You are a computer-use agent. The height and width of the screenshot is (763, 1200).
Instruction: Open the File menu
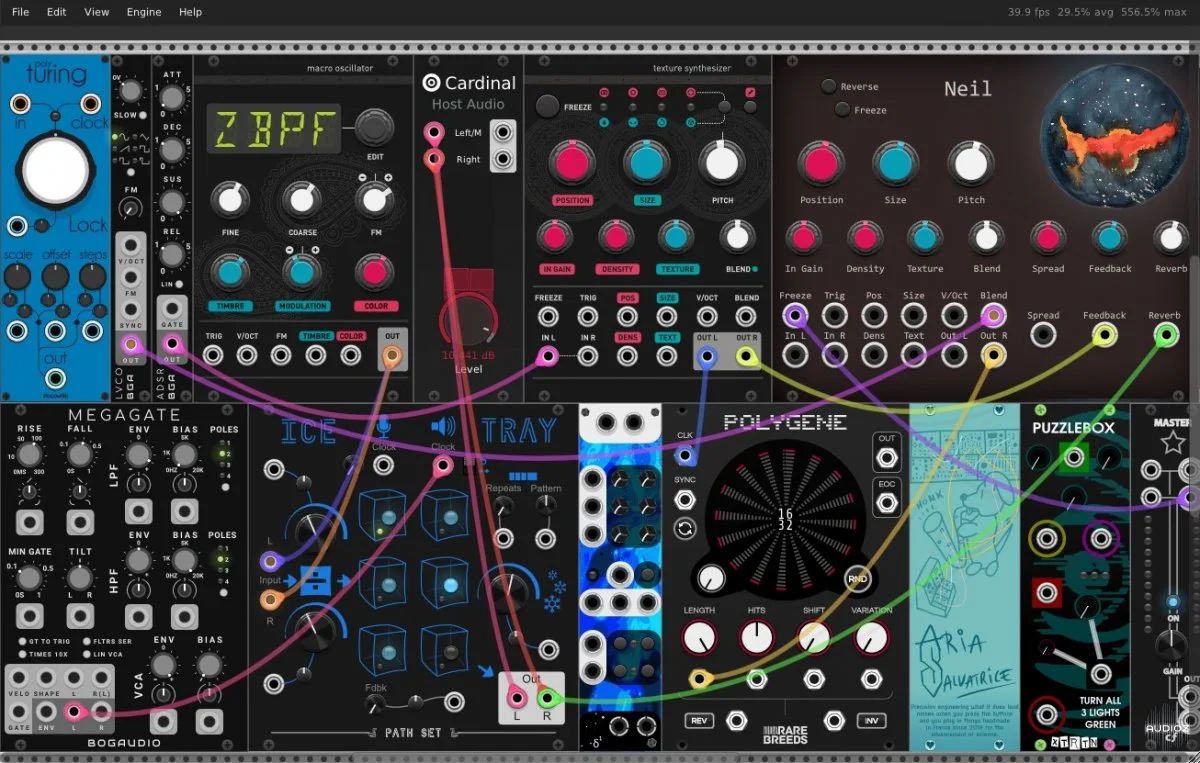click(x=20, y=12)
